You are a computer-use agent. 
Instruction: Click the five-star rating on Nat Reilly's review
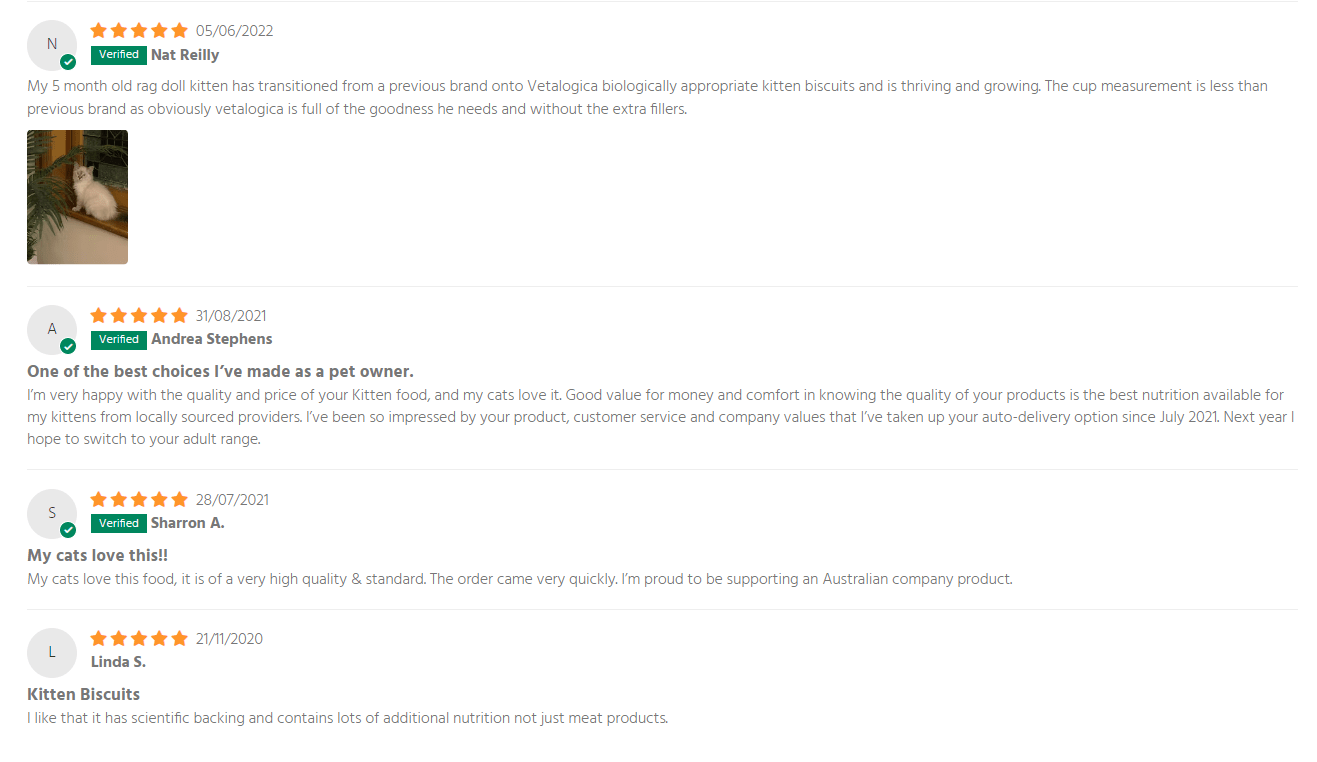pyautogui.click(x=139, y=31)
